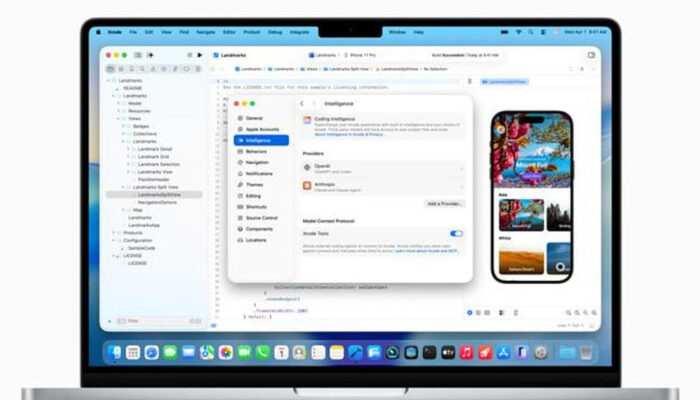700x400 pixels.
Task: Stop the running build in Xcode toolbar
Action: click(190, 55)
